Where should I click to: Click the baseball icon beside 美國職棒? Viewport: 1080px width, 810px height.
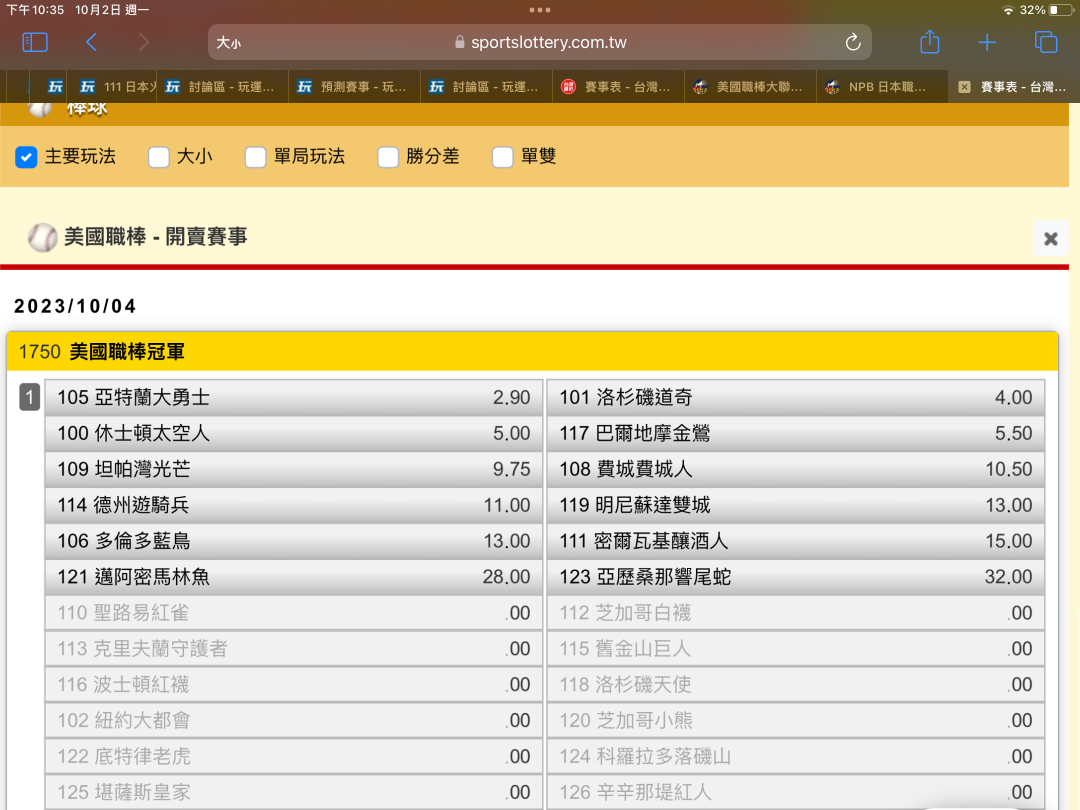[x=43, y=238]
